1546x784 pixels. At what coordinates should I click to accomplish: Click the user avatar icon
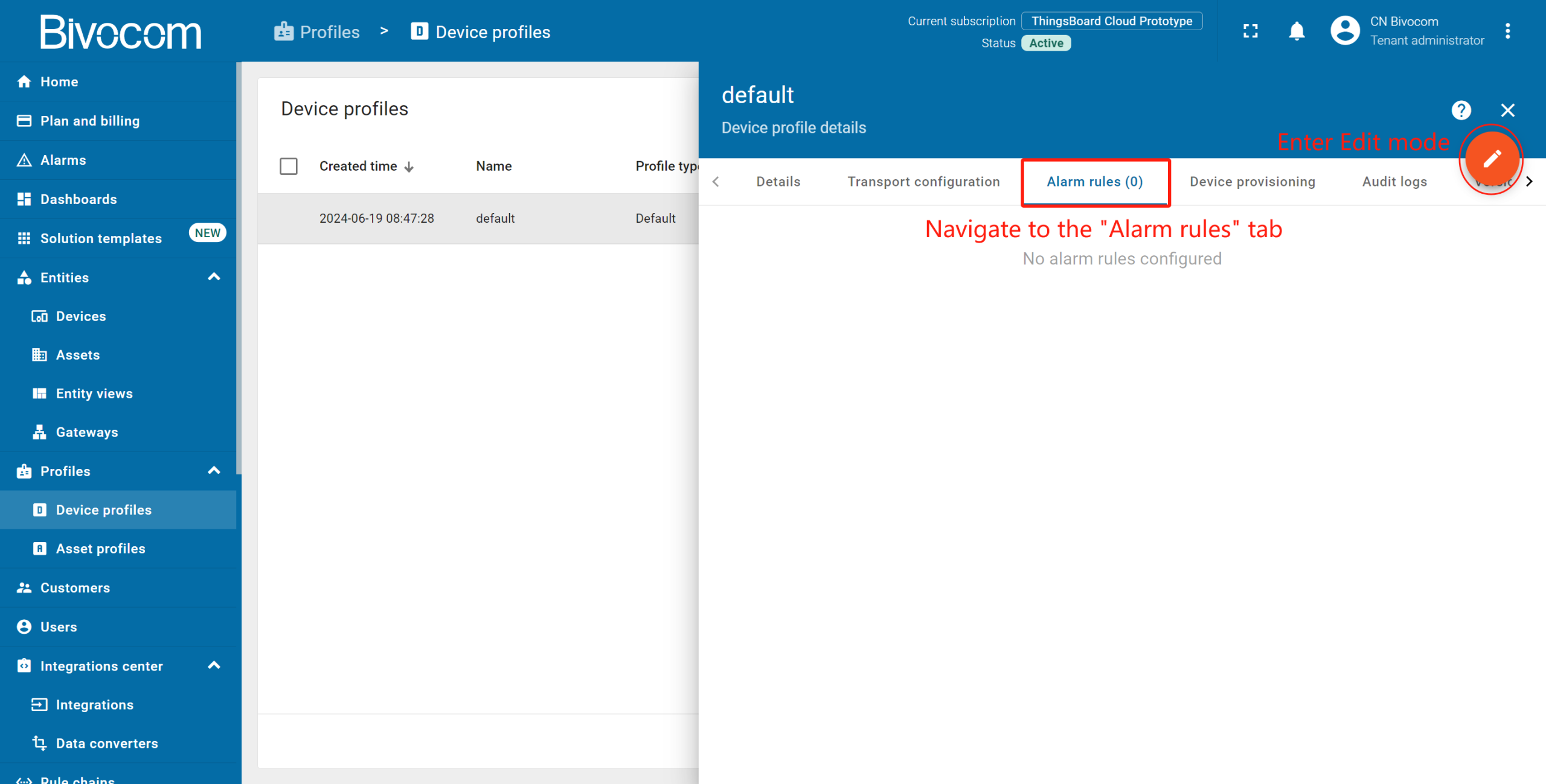point(1345,31)
